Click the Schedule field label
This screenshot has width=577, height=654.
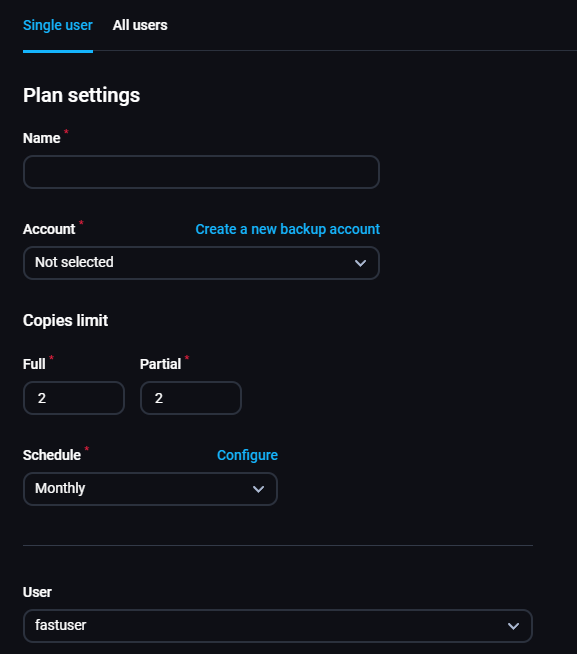click(52, 455)
